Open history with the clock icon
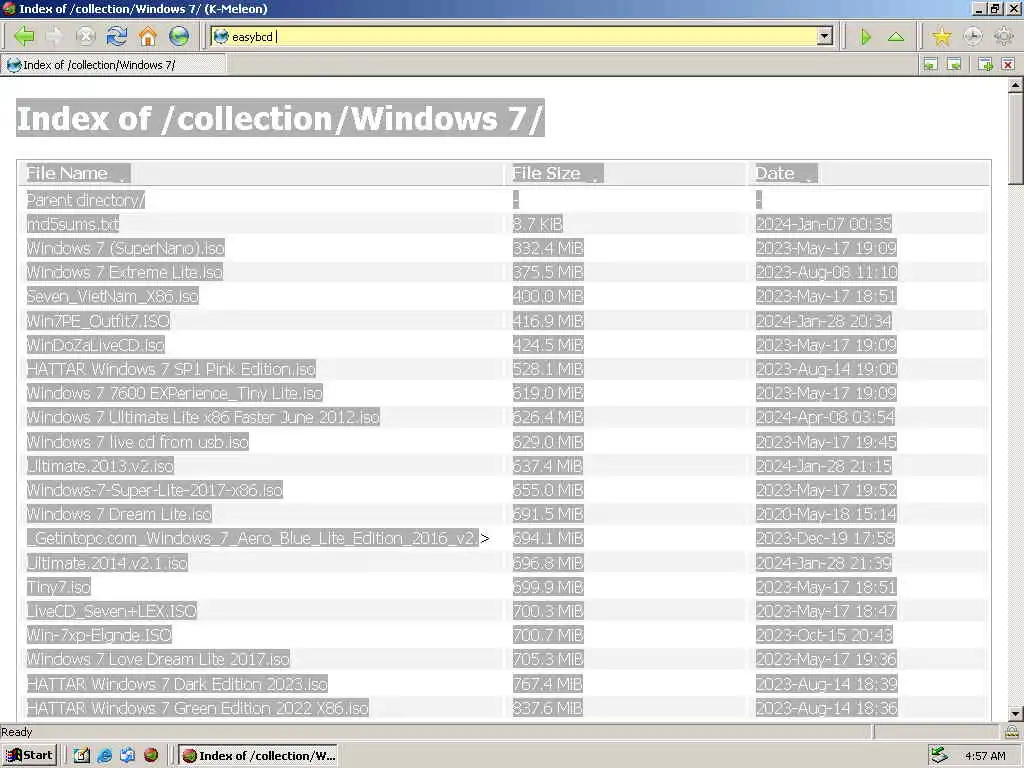Screen dimensions: 1024x768 pyautogui.click(x=973, y=37)
